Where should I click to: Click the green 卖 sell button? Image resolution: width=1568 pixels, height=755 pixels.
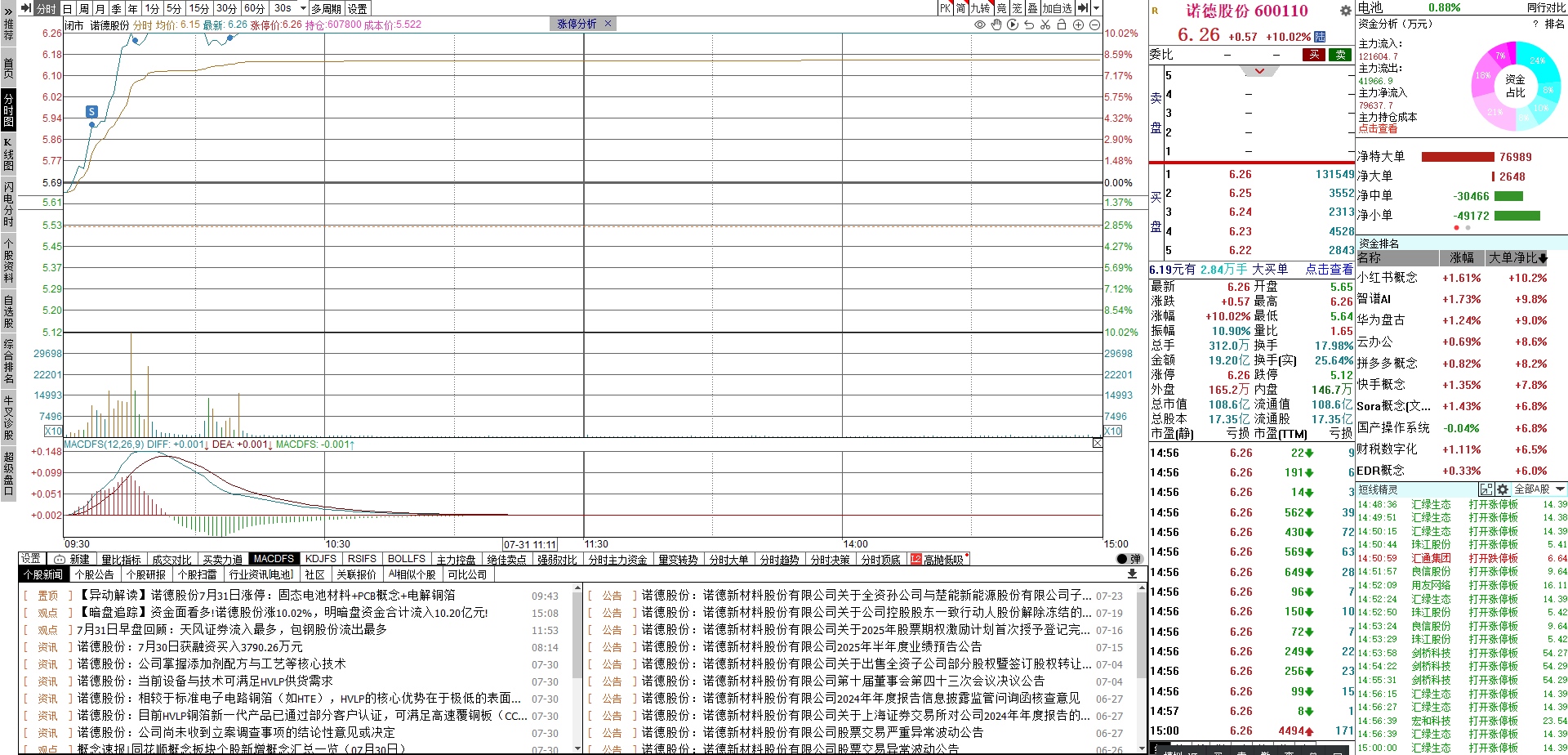click(1340, 55)
